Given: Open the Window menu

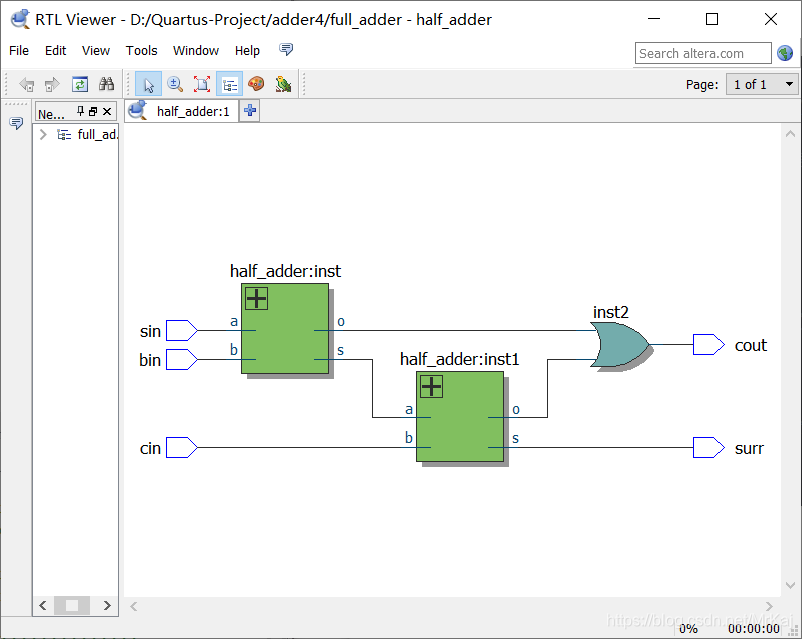Looking at the screenshot, I should pos(196,51).
